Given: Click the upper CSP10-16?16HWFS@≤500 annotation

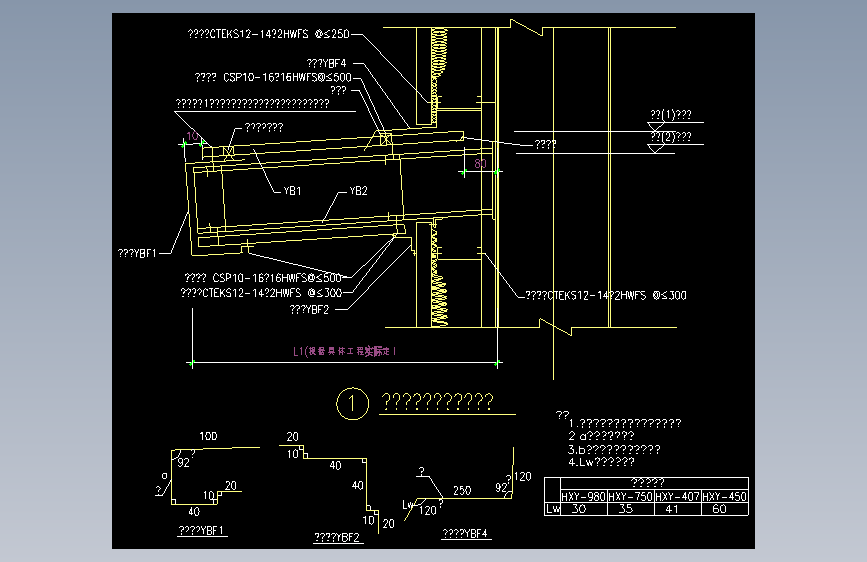Looking at the screenshot, I should 273,77.
